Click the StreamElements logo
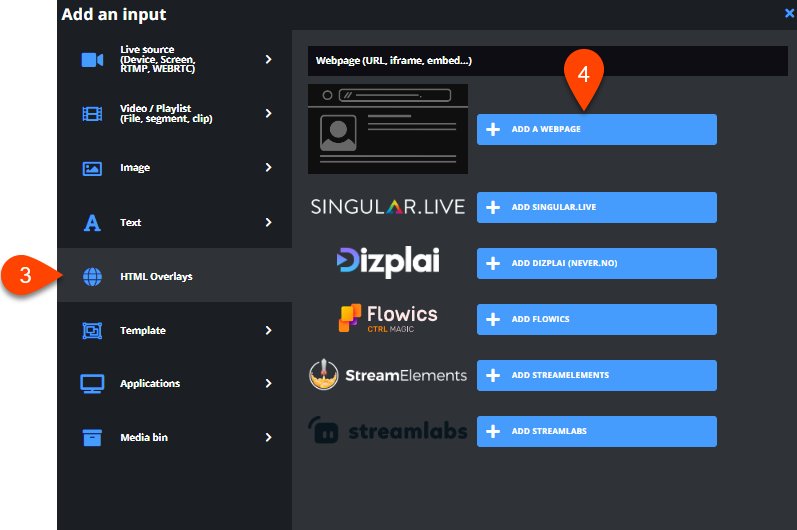Image resolution: width=797 pixels, height=530 pixels. (388, 375)
